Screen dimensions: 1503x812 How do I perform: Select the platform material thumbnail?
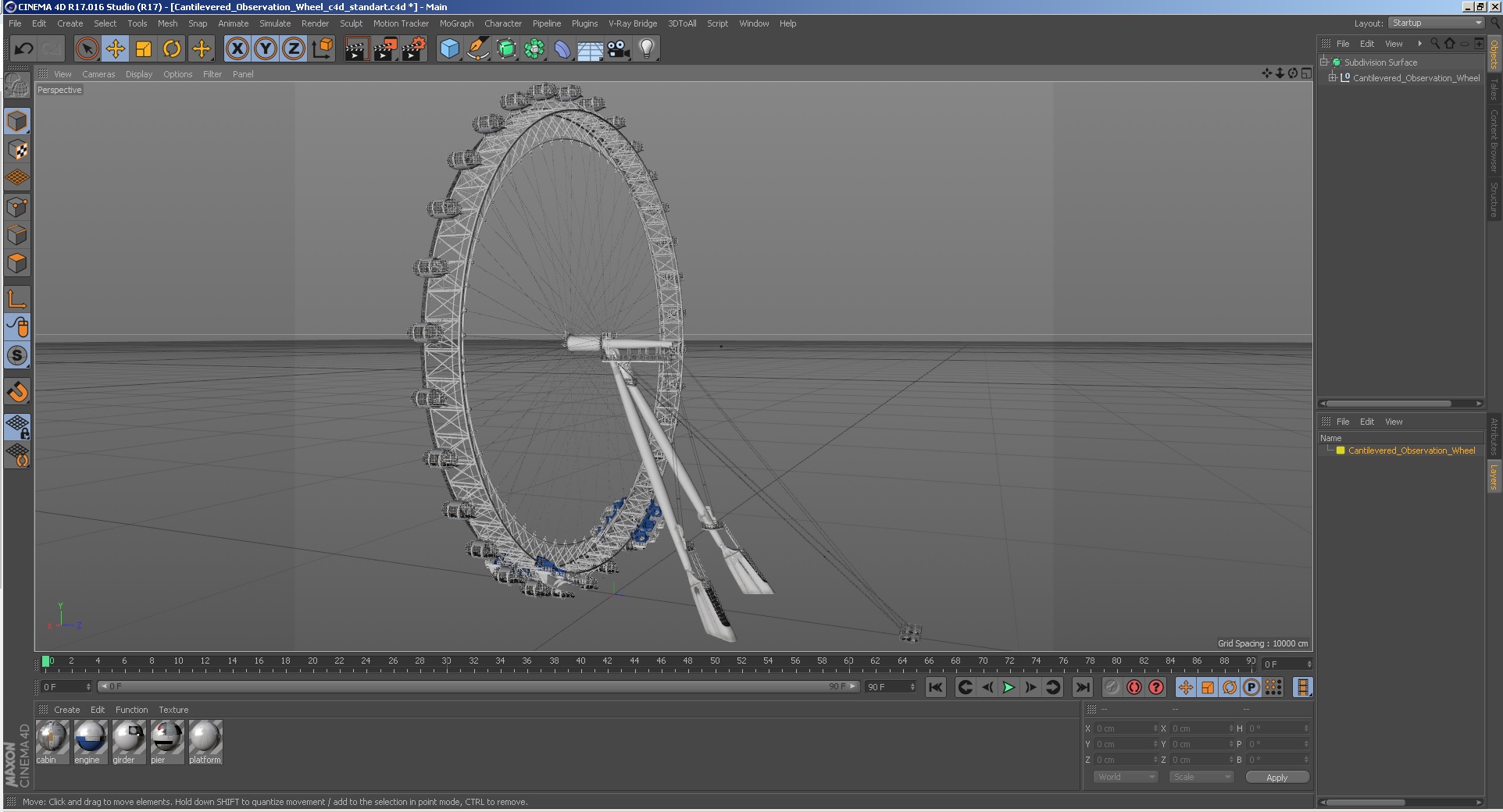(x=205, y=743)
